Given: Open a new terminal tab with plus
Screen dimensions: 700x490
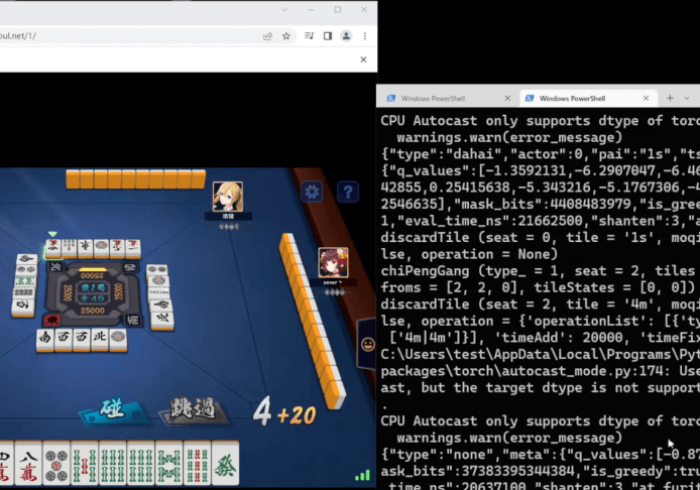Looking at the screenshot, I should pyautogui.click(x=670, y=98).
